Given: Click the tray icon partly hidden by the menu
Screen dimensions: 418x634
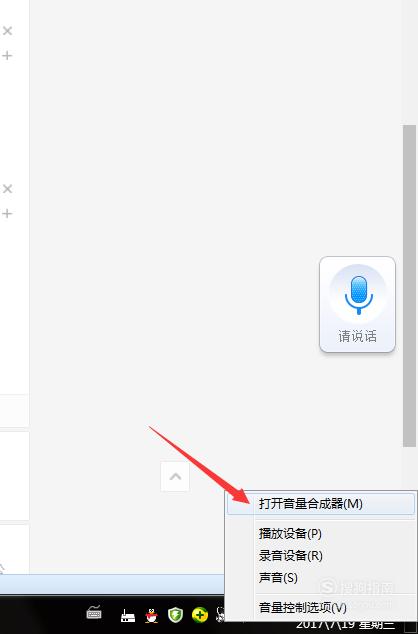Looking at the screenshot, I should coord(220,615).
